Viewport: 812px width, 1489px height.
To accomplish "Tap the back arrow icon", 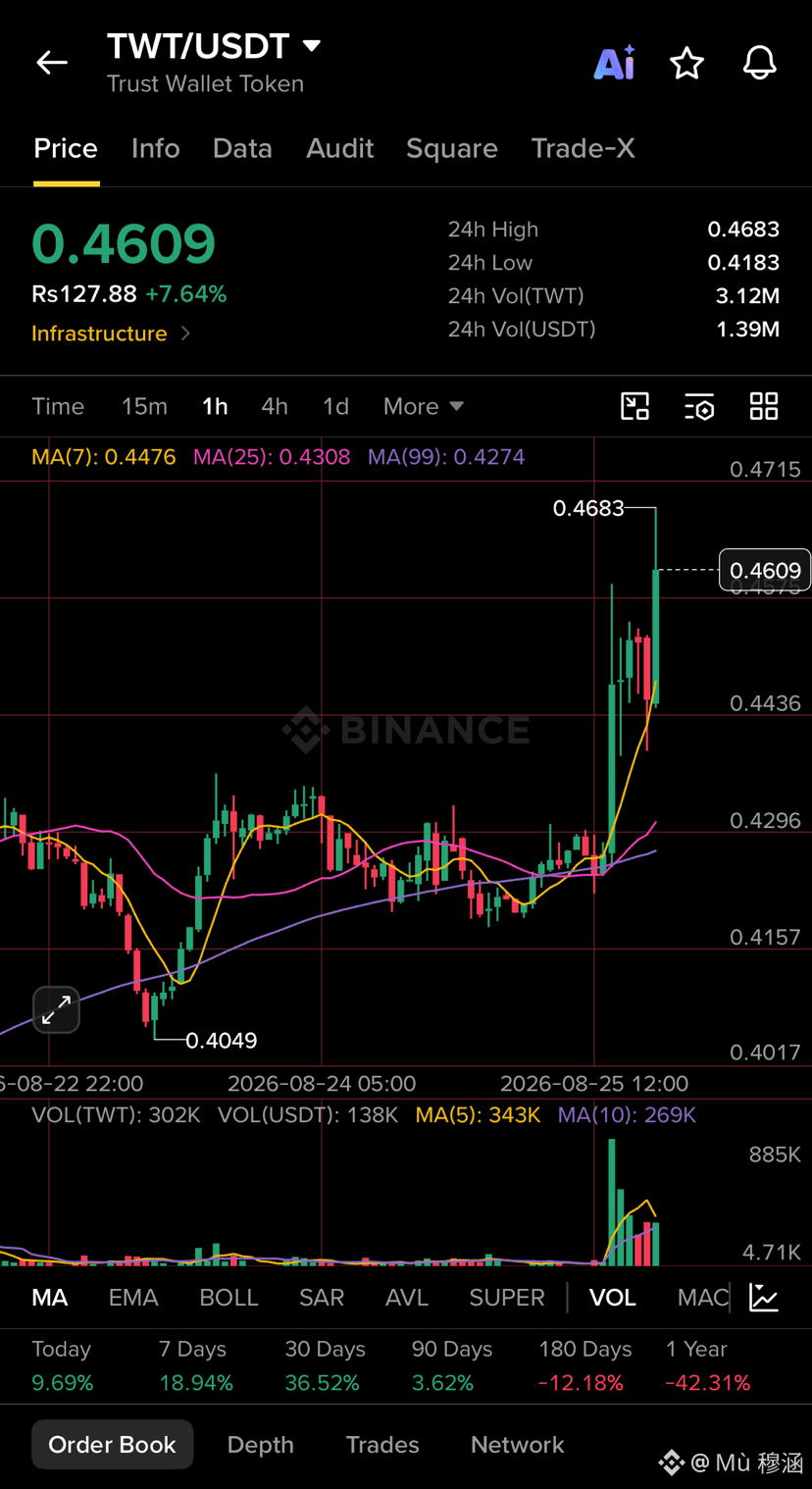I will point(52,63).
